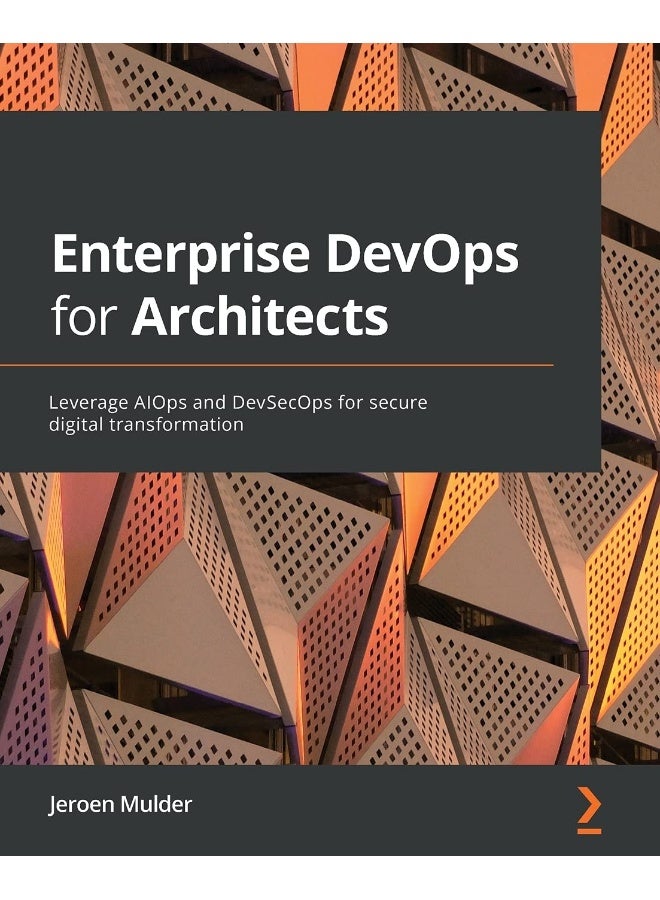Click the orange Packt publisher logo
This screenshot has height=900, width=660.
[589, 810]
